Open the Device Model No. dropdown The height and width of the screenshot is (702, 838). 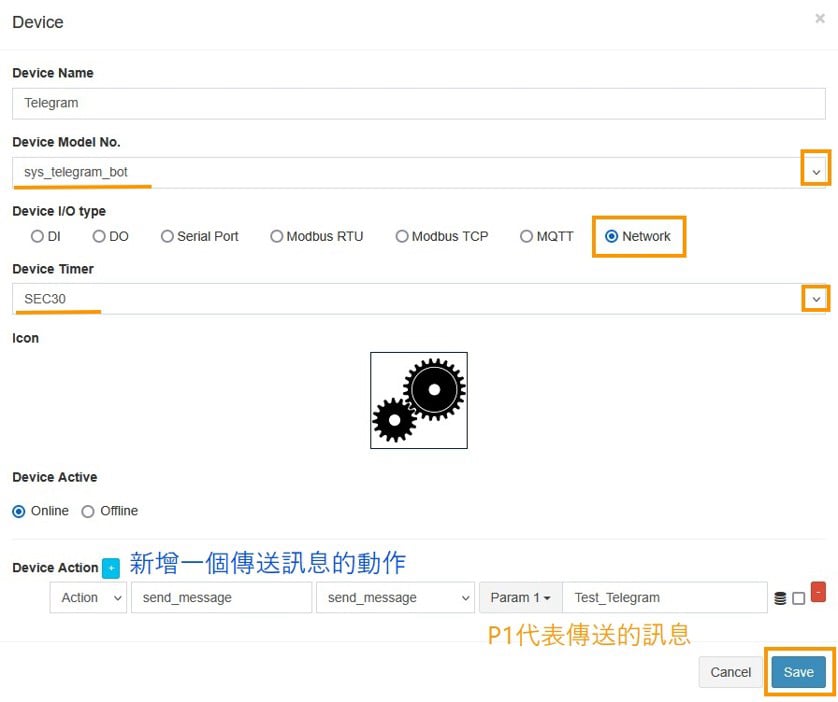[816, 172]
